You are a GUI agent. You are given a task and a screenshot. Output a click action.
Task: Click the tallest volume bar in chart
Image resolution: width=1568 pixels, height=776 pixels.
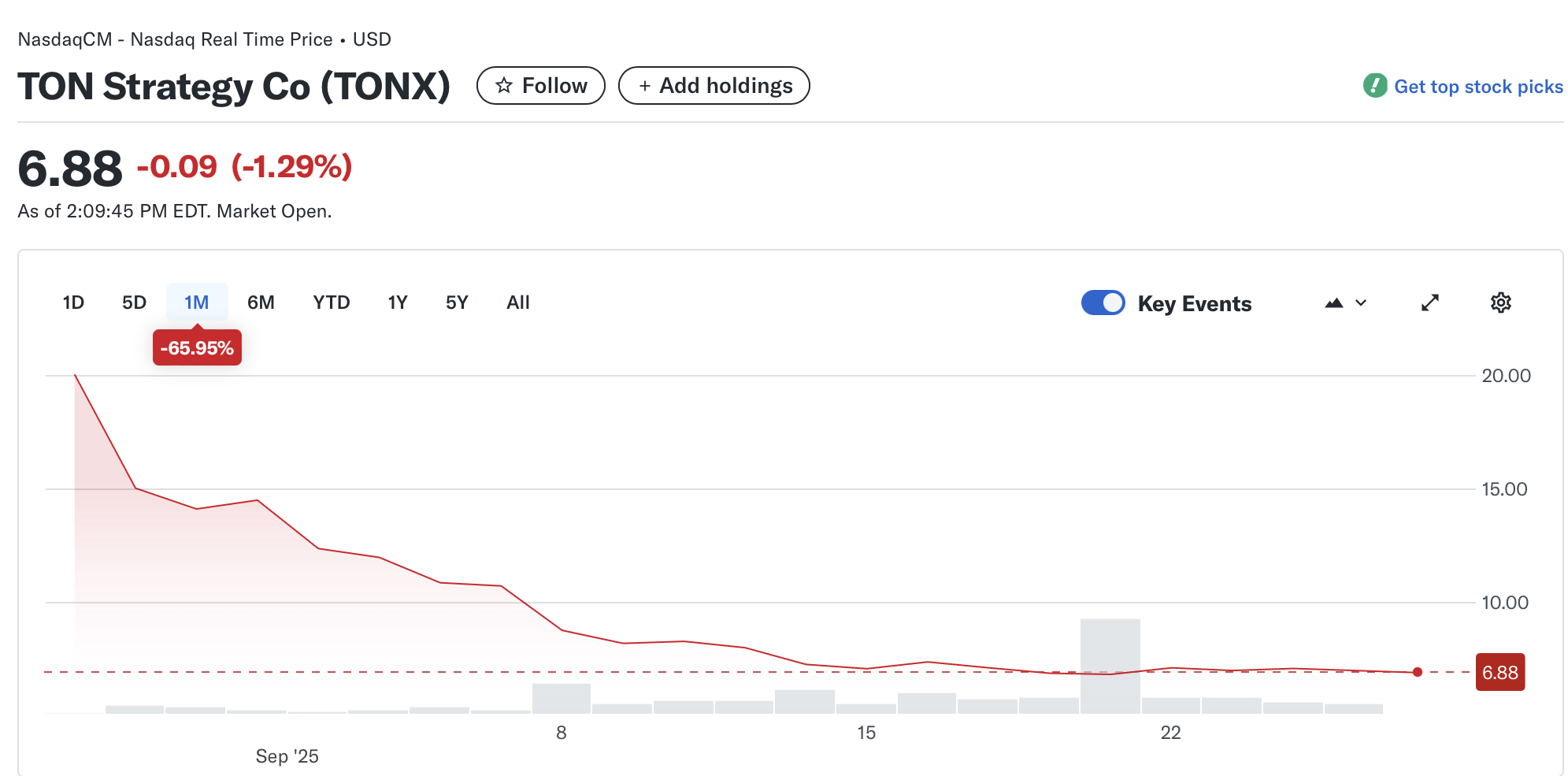point(1110,666)
